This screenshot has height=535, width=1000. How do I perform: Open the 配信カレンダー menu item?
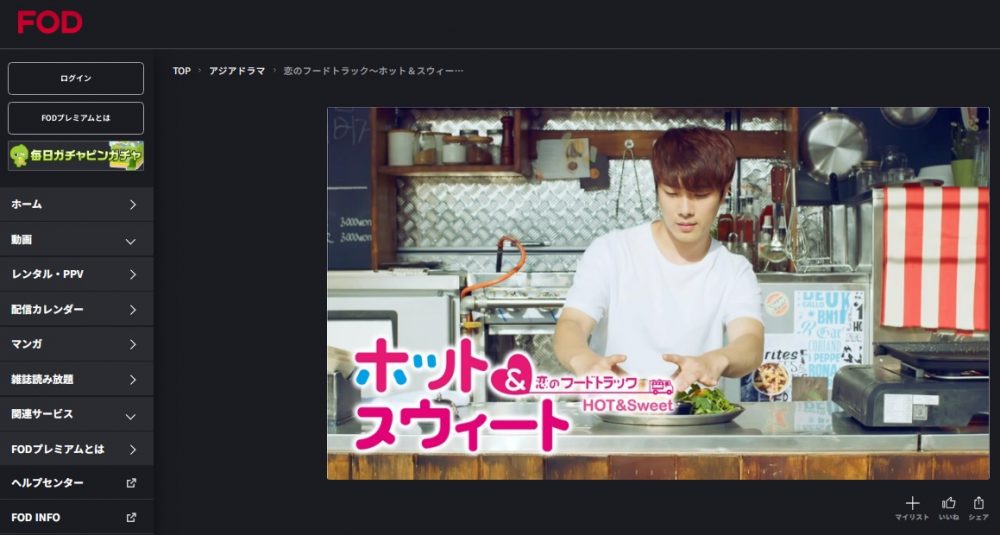77,309
